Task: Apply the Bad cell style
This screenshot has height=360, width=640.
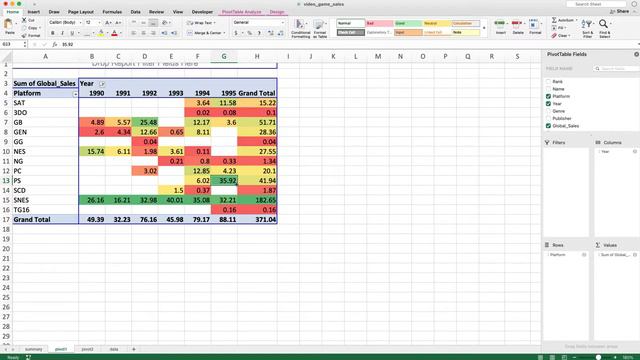Action: [x=379, y=23]
